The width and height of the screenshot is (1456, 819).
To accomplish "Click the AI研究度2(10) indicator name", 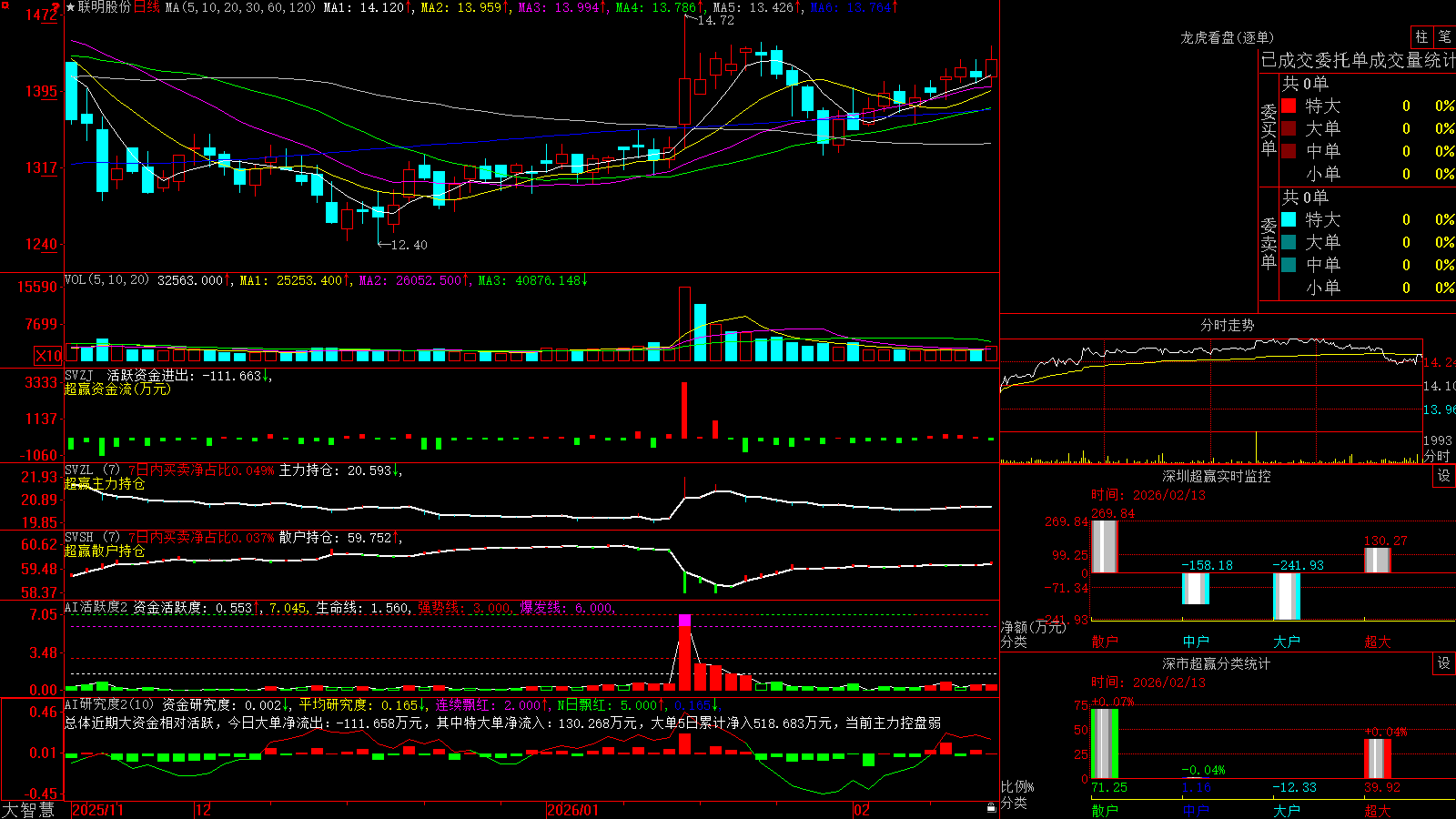I will pyautogui.click(x=109, y=704).
